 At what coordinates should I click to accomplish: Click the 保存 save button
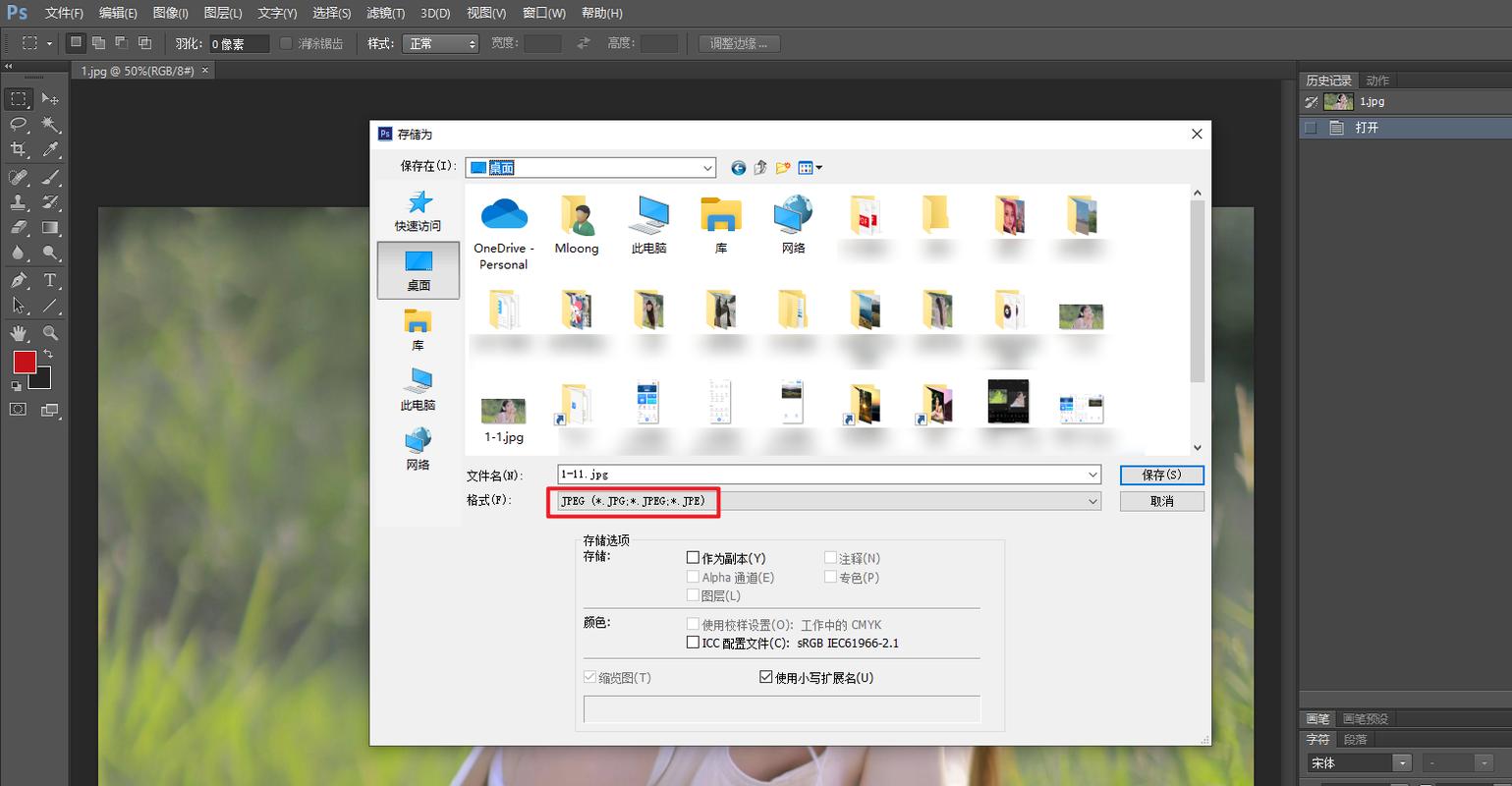(x=1162, y=475)
